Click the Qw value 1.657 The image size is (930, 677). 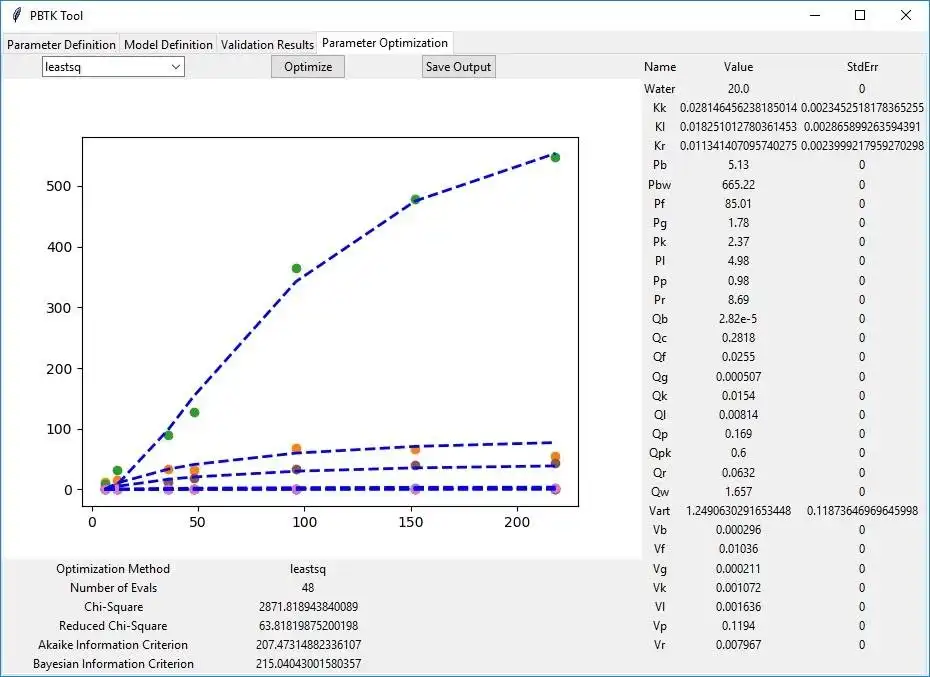[738, 492]
